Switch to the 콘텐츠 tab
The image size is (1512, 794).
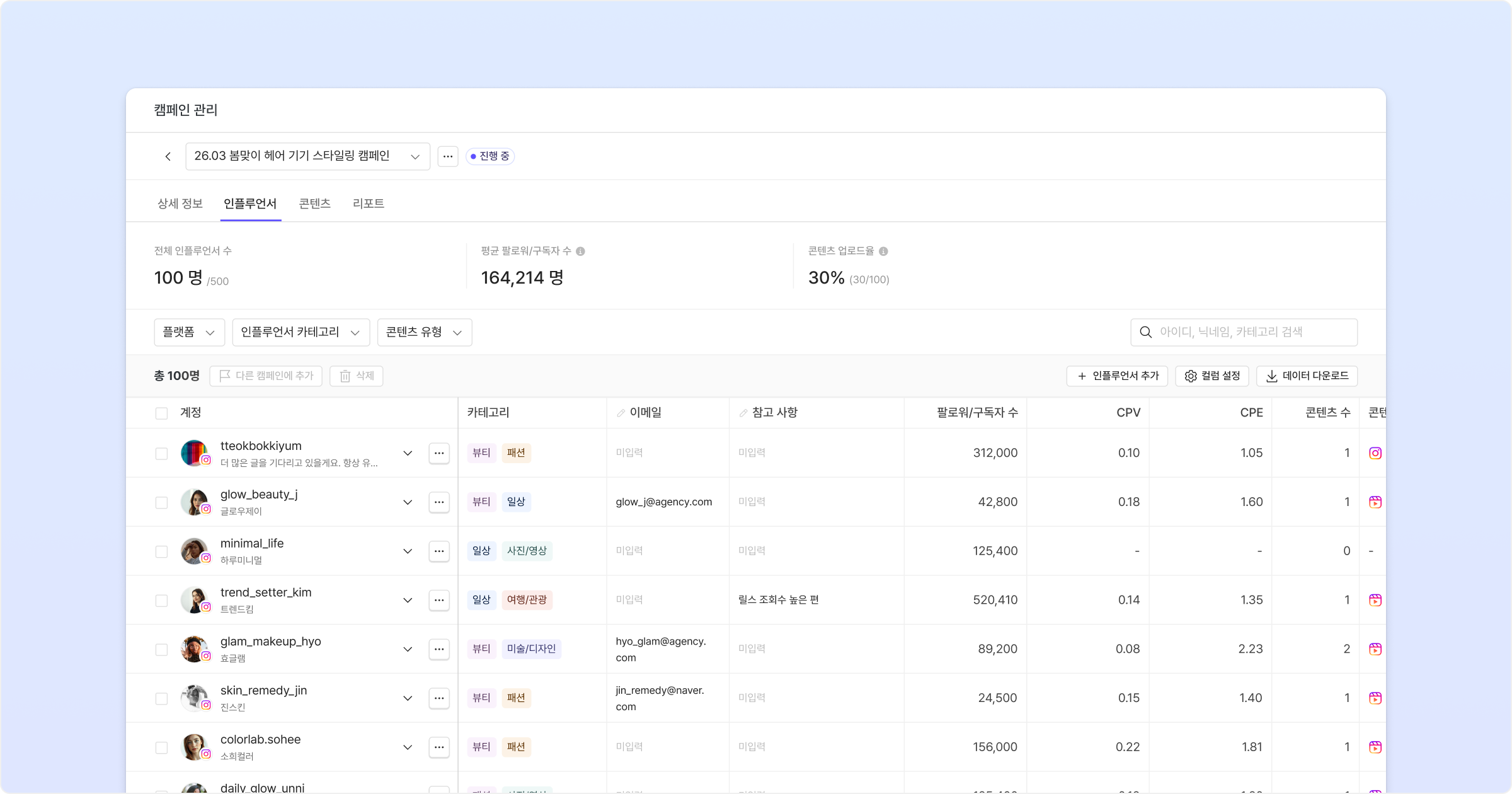pyautogui.click(x=314, y=204)
